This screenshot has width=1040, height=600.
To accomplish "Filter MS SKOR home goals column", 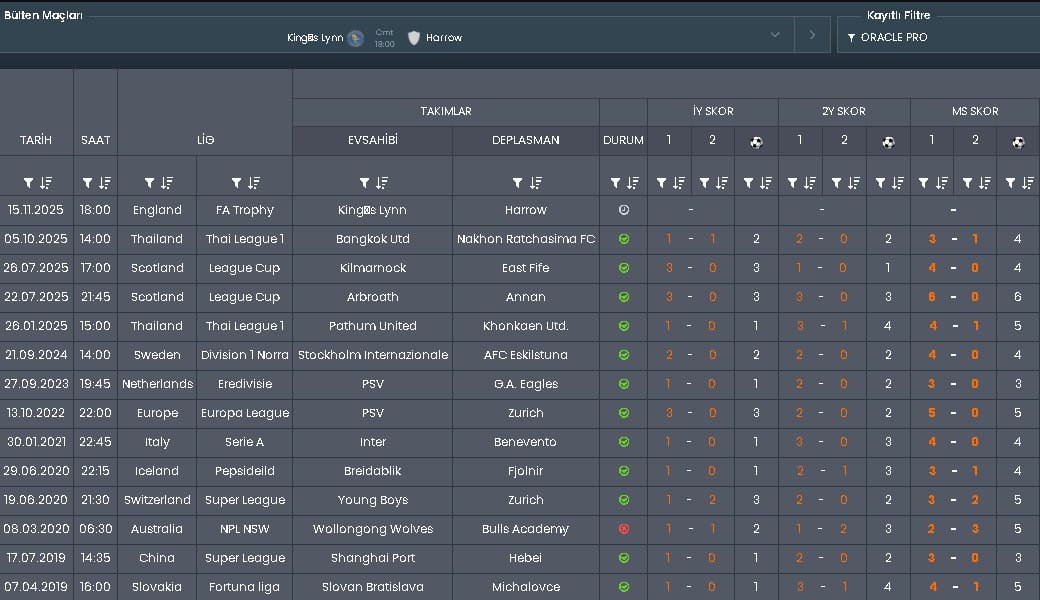I will point(923,183).
